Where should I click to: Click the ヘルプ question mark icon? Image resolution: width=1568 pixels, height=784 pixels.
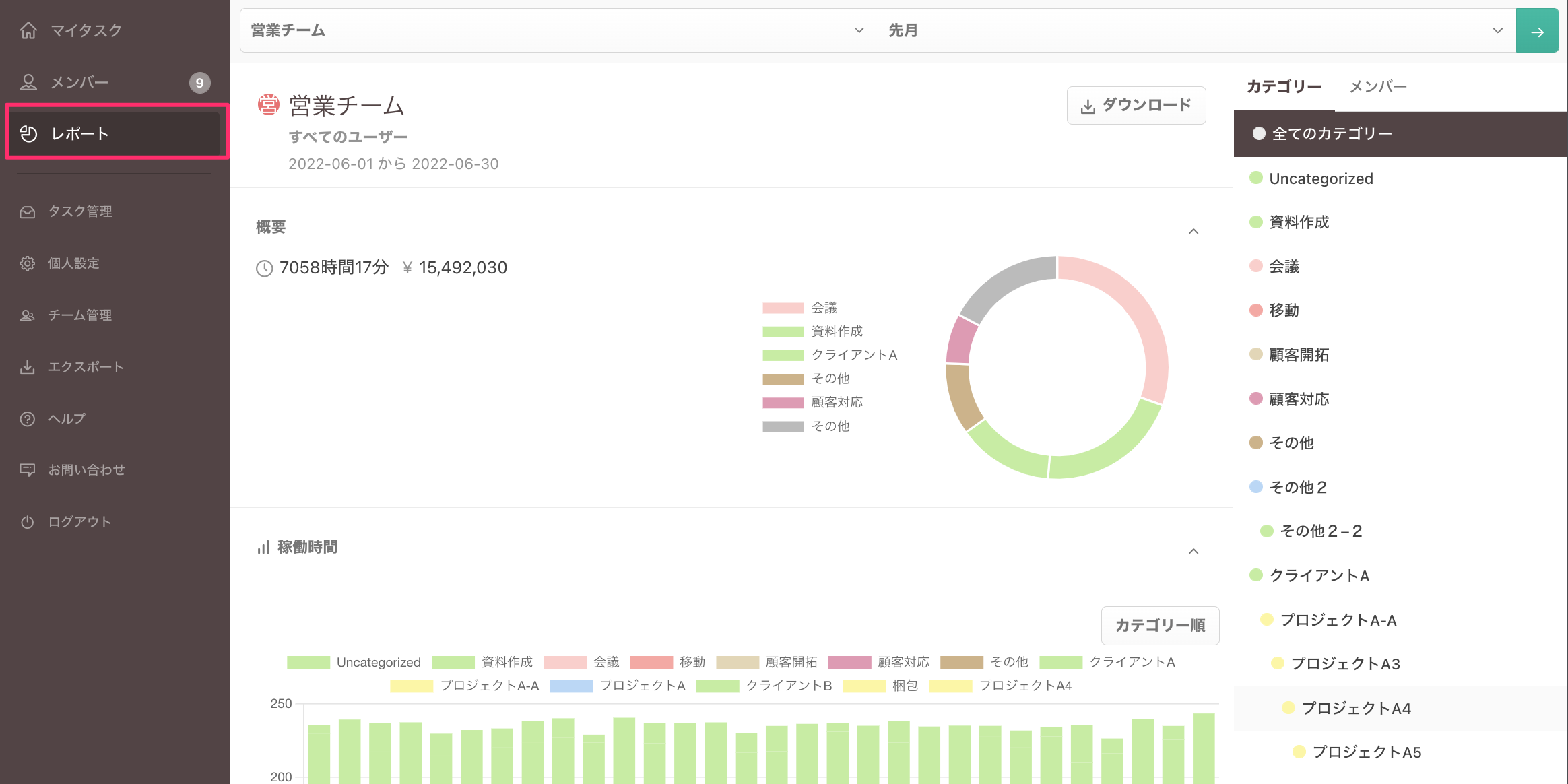[x=26, y=418]
